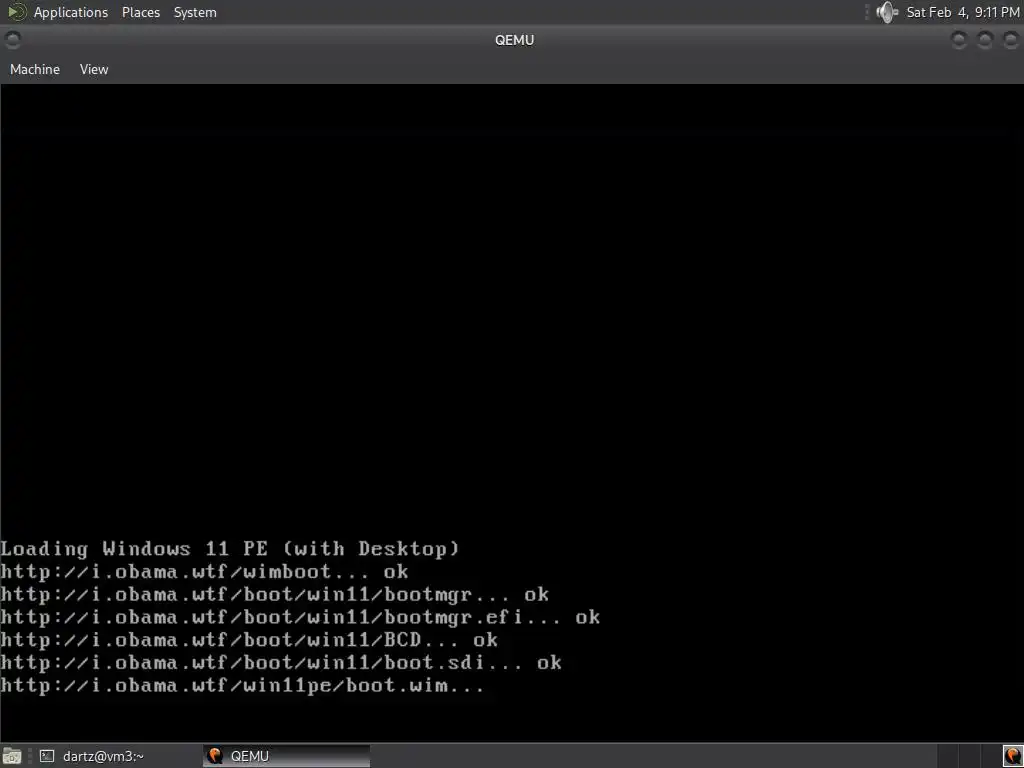The height and width of the screenshot is (768, 1024).
Task: Open the System menu
Action: [x=195, y=12]
